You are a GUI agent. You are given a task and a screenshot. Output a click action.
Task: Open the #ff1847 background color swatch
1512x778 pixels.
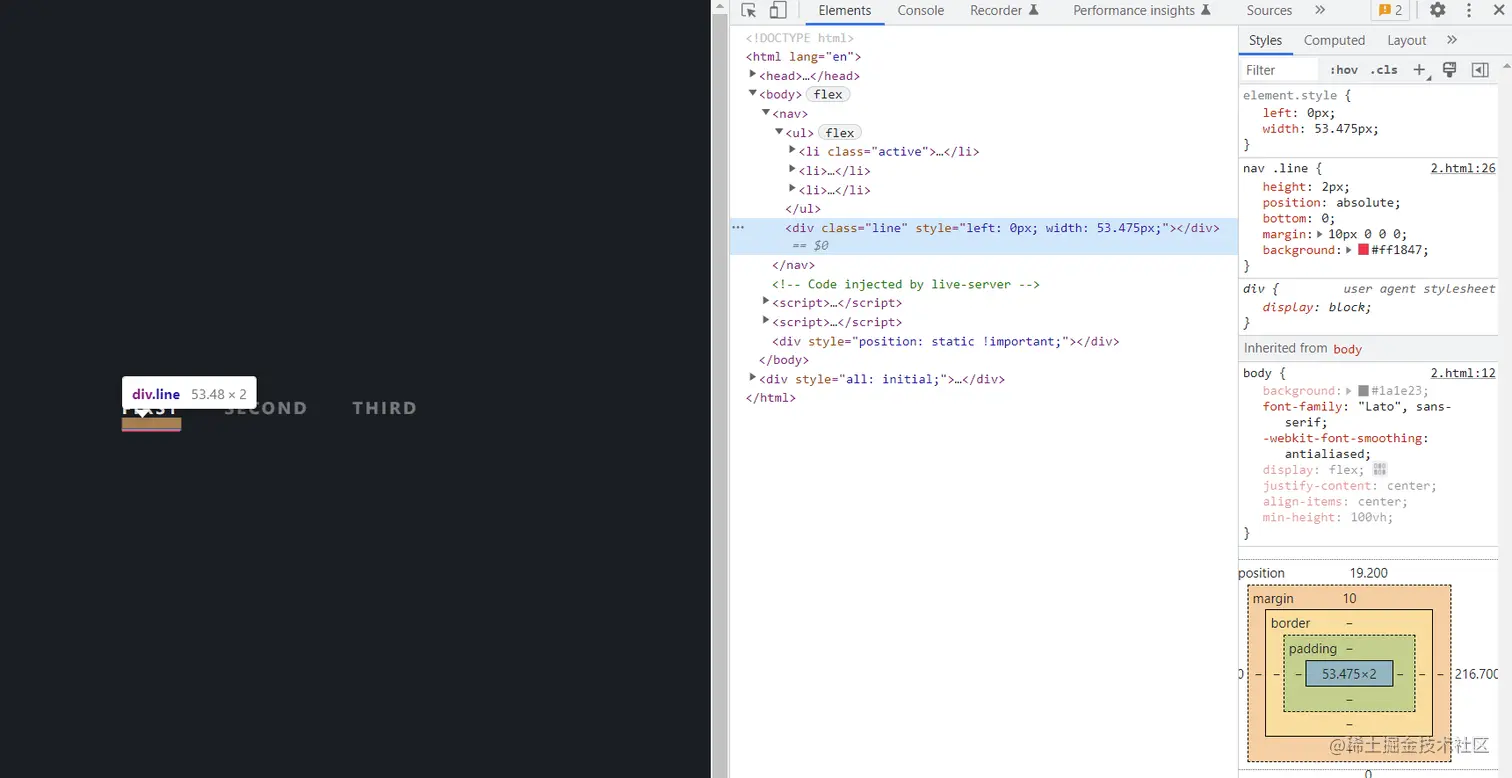click(x=1363, y=250)
